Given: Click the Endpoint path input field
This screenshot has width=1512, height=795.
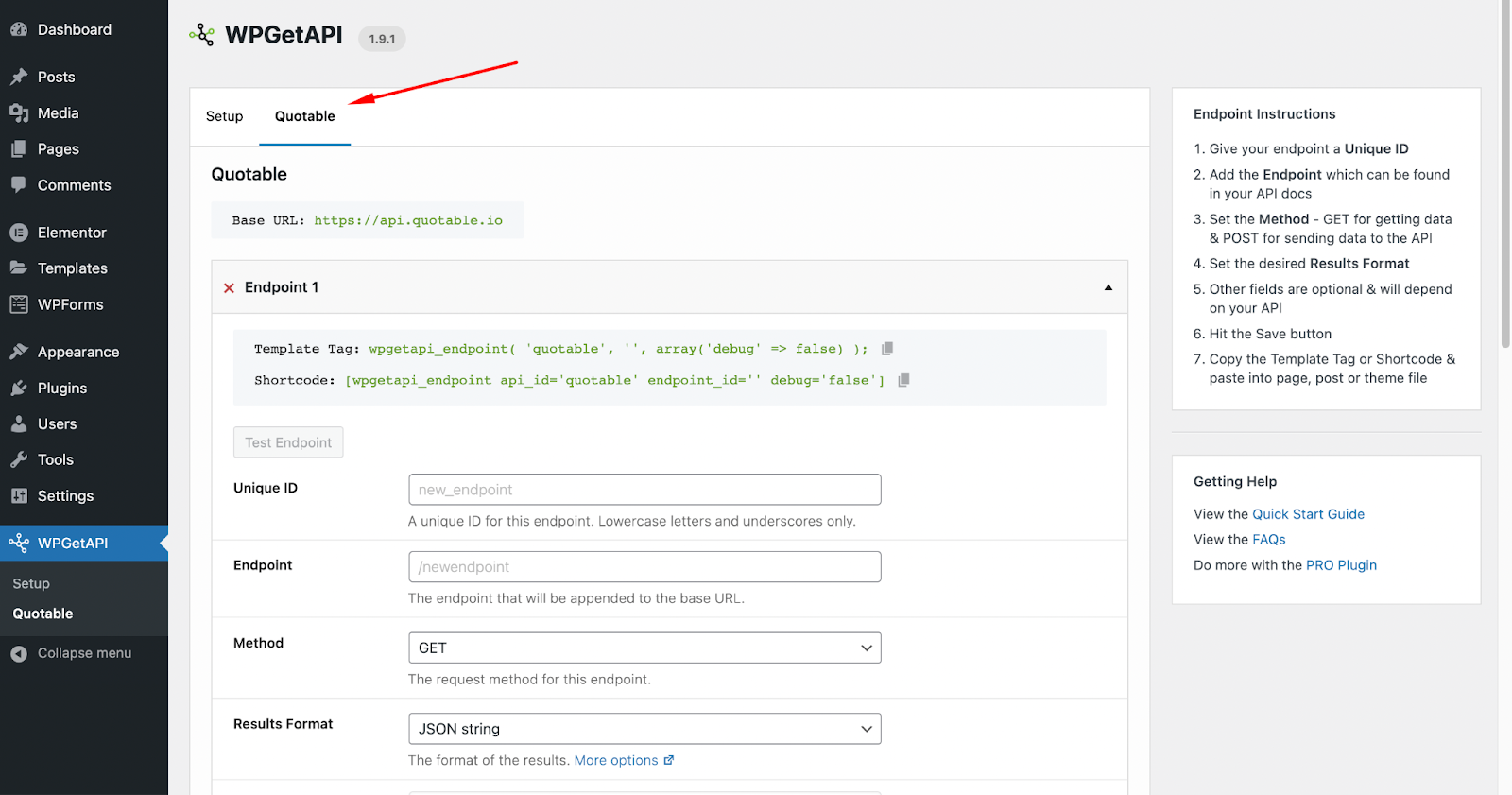Looking at the screenshot, I should point(644,567).
